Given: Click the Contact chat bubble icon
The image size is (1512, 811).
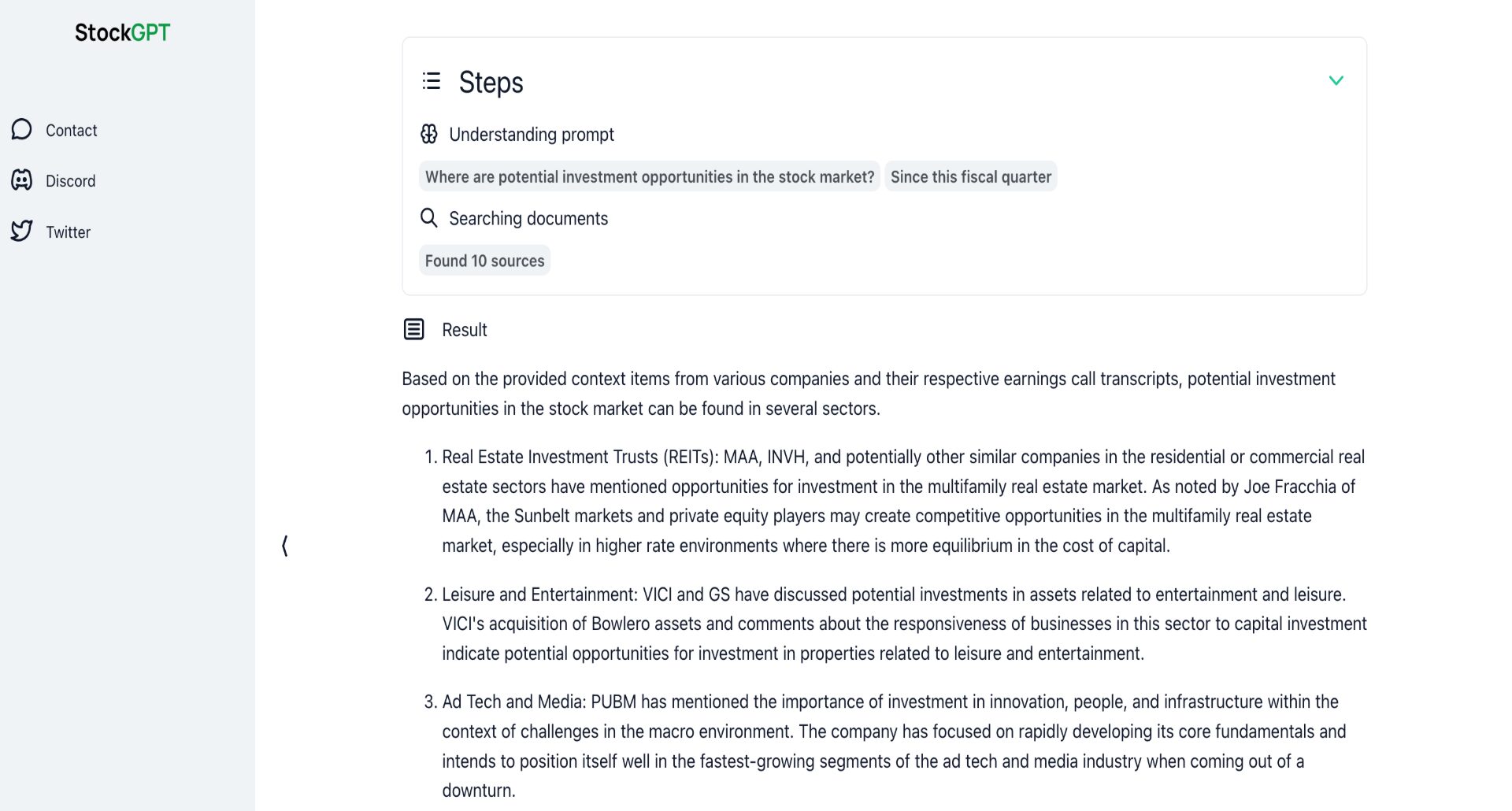Looking at the screenshot, I should [22, 129].
